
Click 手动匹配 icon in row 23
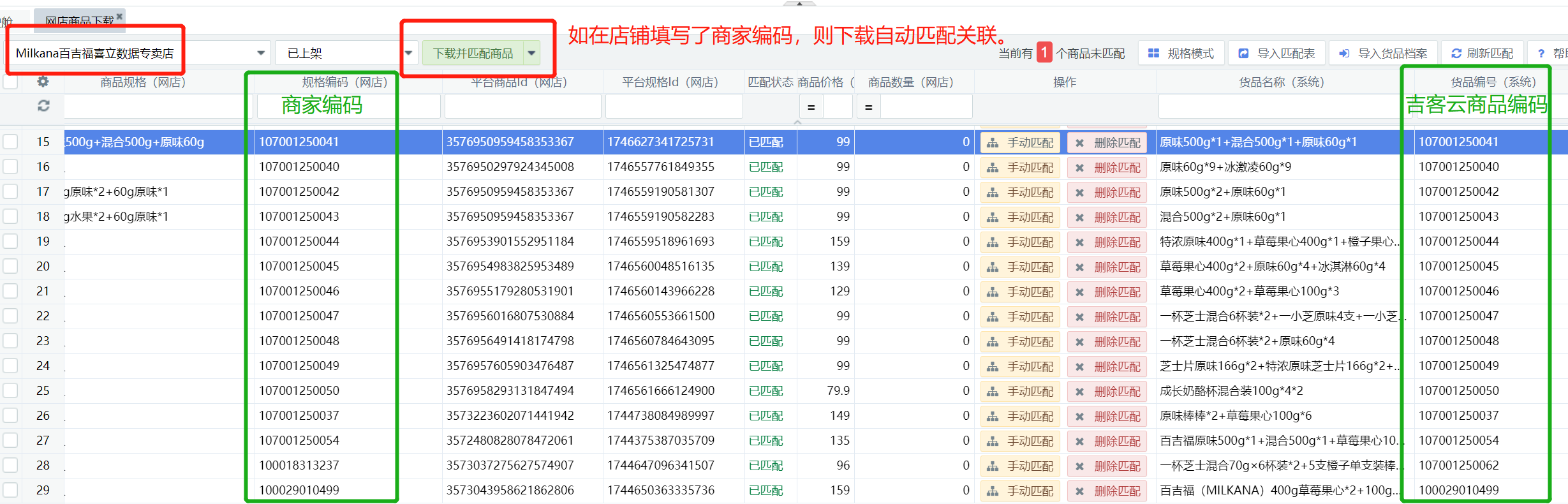[x=993, y=342]
